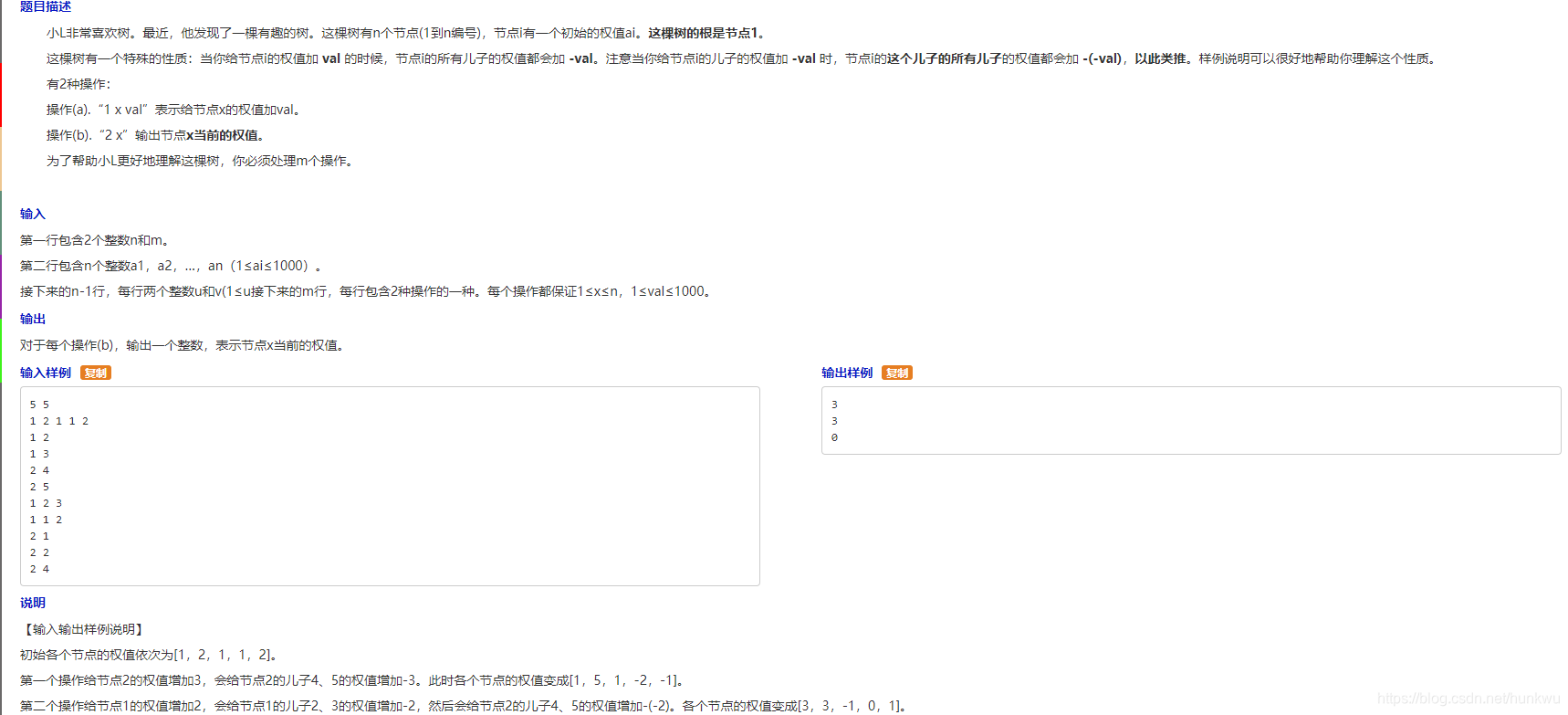Click the line starting 这棵树有一个特殊的性质
The height and width of the screenshot is (715, 1568).
tap(744, 58)
